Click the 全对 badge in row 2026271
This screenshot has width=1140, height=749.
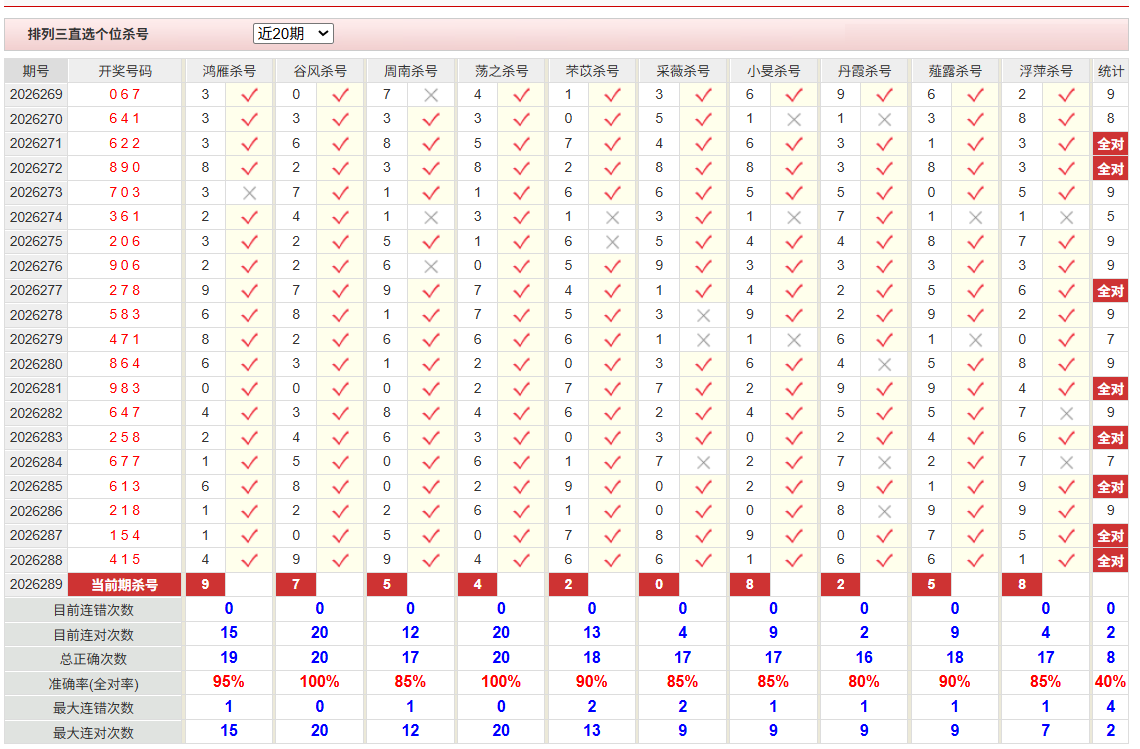click(1110, 144)
